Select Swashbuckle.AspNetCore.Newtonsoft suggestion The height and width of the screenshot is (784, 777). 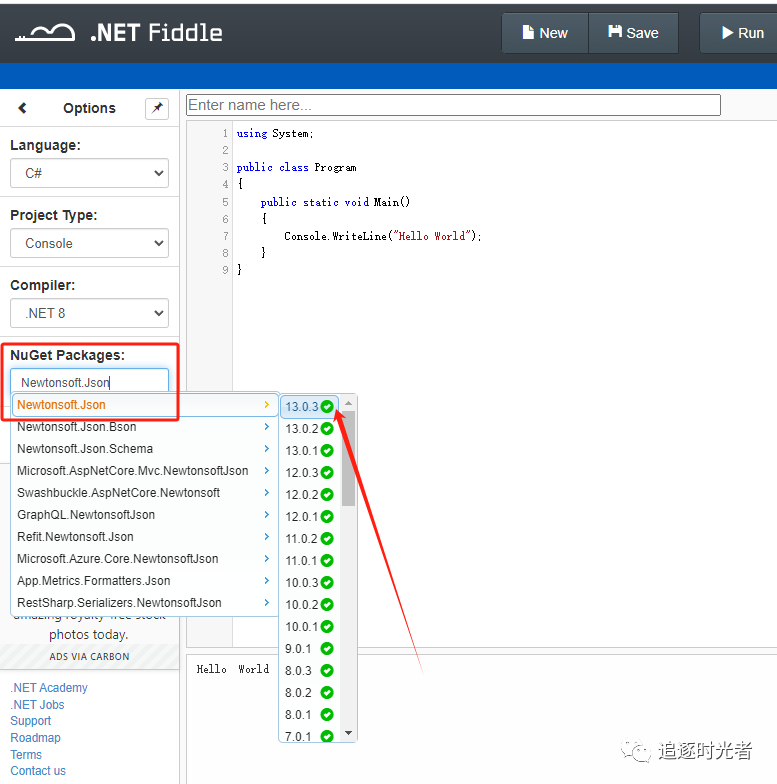click(x=144, y=492)
